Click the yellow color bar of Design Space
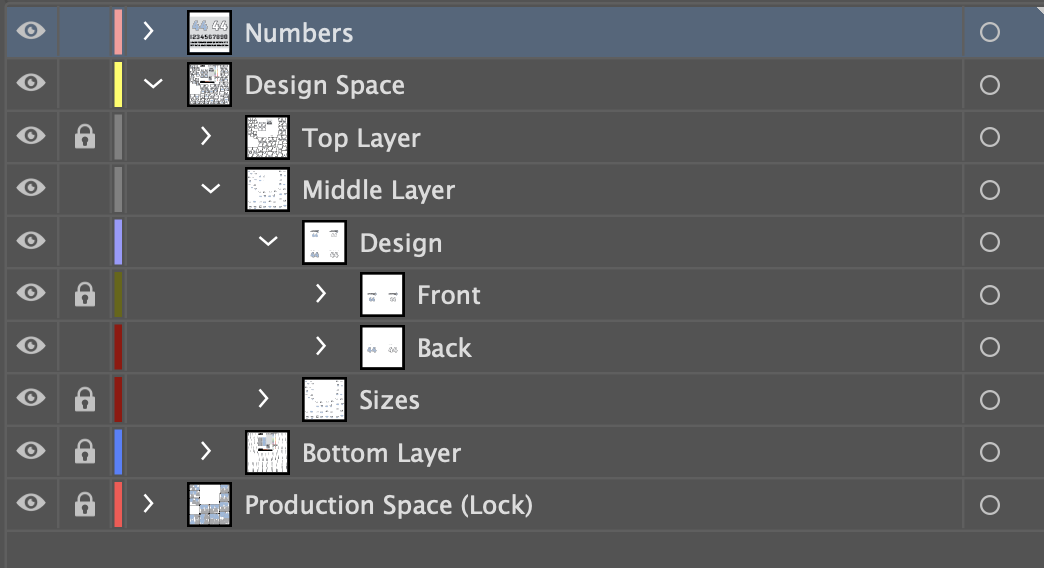This screenshot has height=568, width=1044. [x=118, y=85]
